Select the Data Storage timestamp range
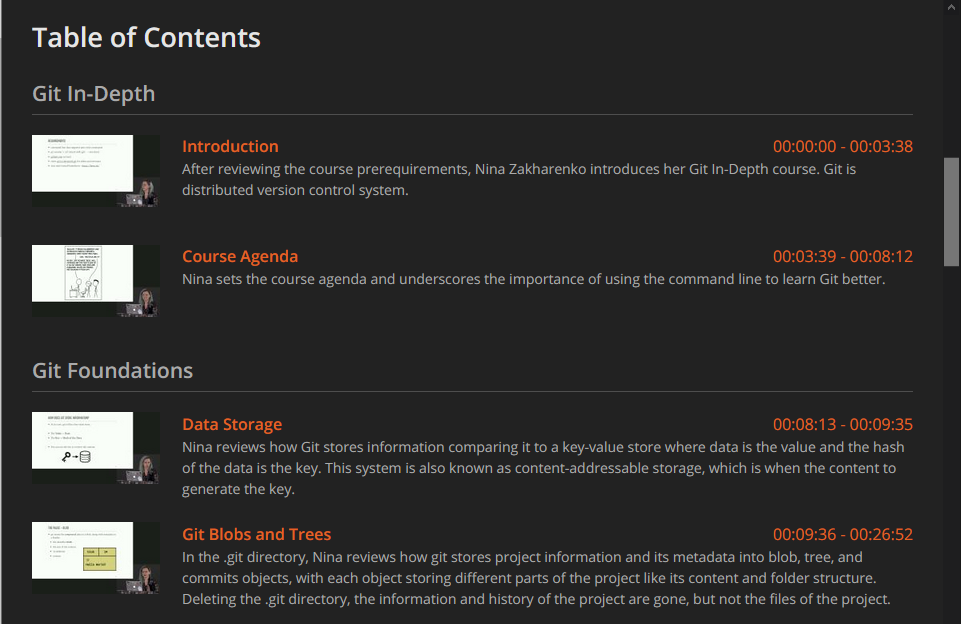 (843, 424)
